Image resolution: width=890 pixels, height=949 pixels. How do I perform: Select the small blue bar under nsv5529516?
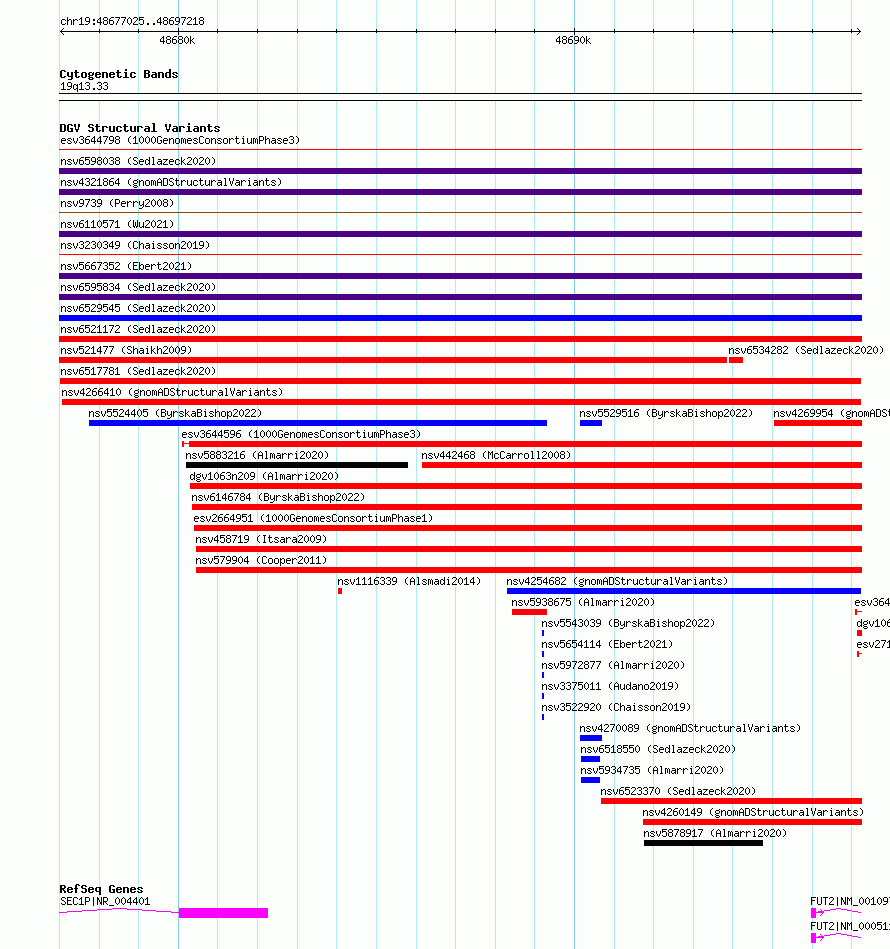591,423
